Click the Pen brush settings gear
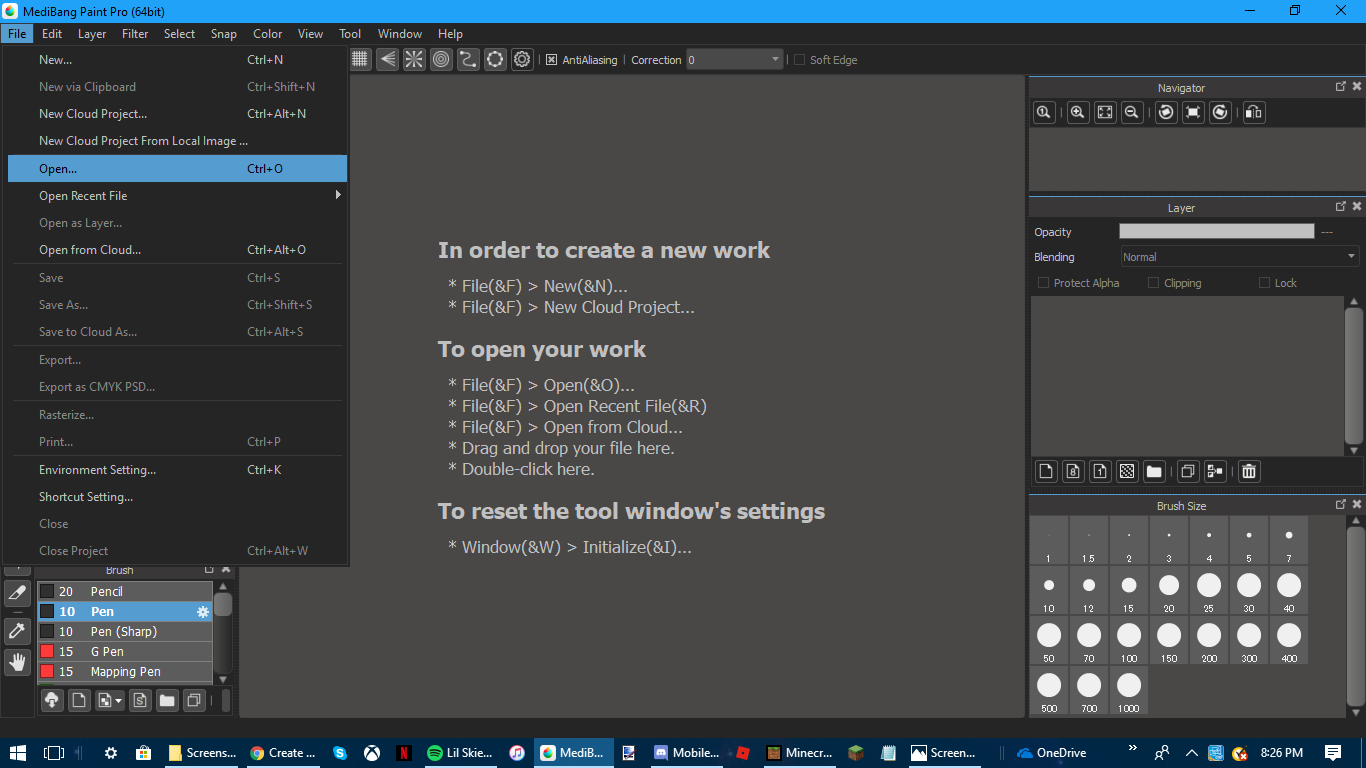 coord(203,612)
